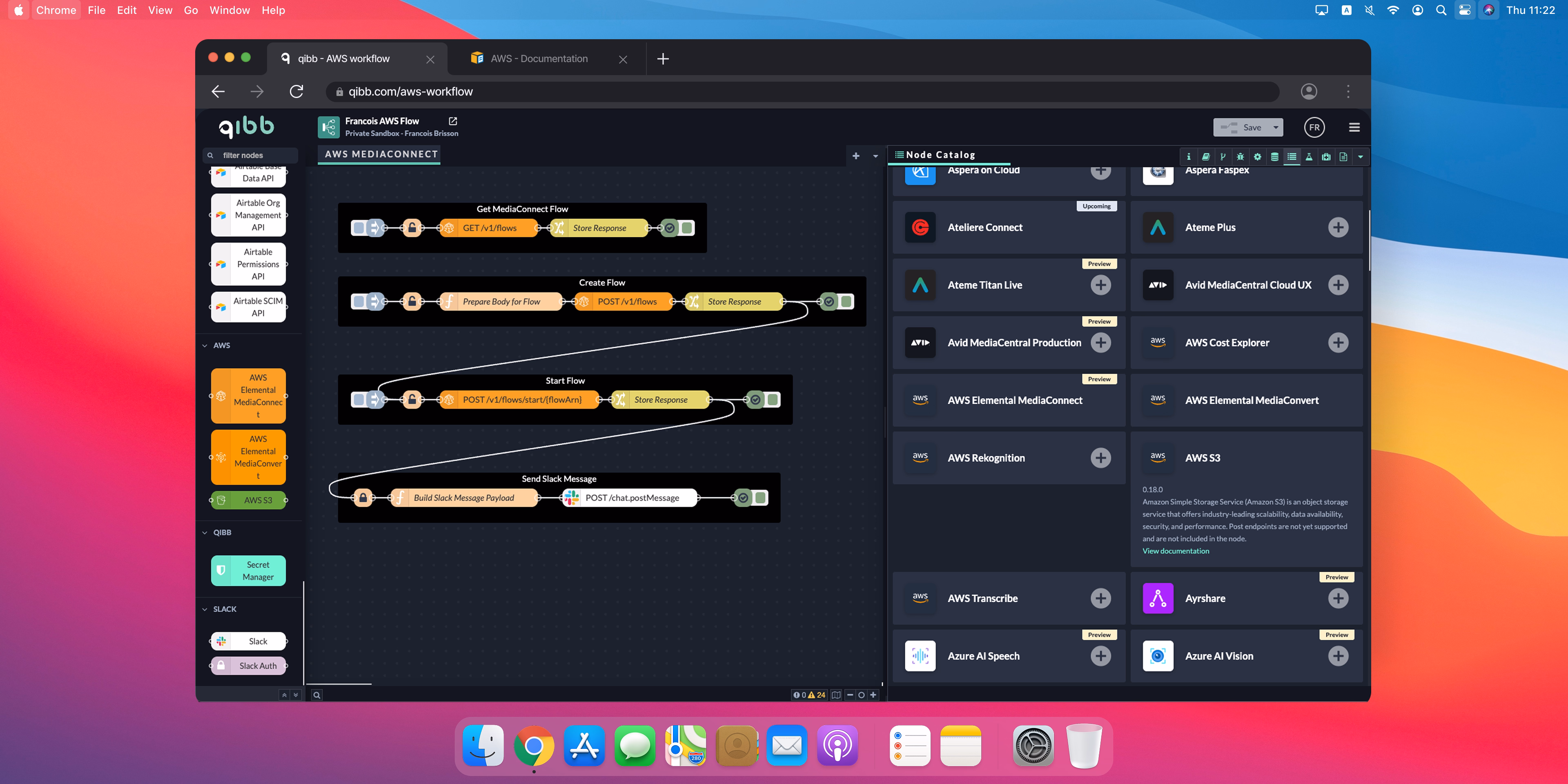Select the AWS MEDIACONNECT flow tab

pos(381,154)
